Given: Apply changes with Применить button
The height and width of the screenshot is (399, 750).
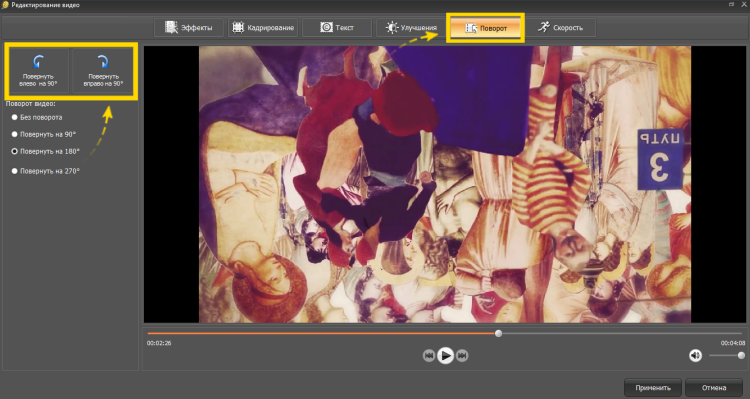Looking at the screenshot, I should (x=653, y=388).
